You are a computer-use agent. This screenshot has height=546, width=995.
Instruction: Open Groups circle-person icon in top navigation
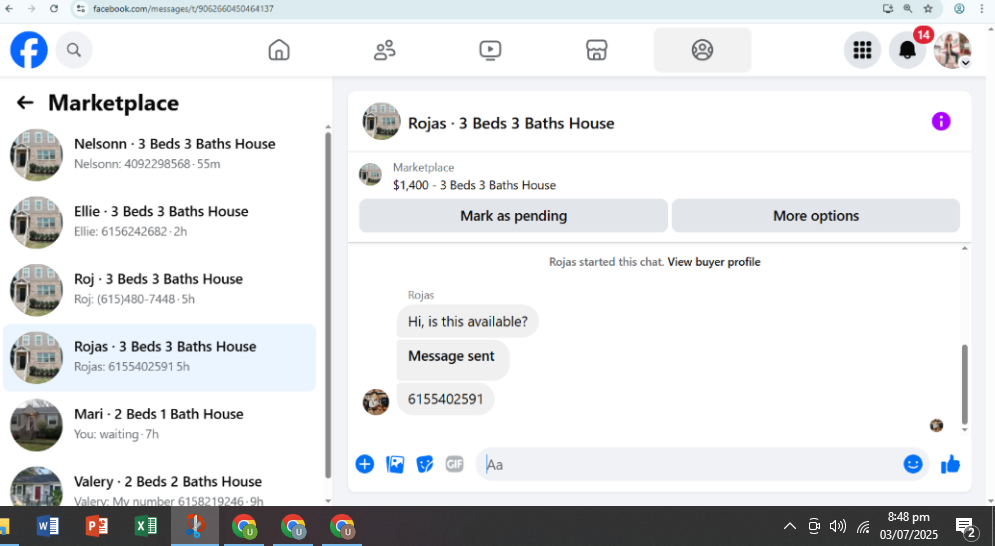[702, 50]
